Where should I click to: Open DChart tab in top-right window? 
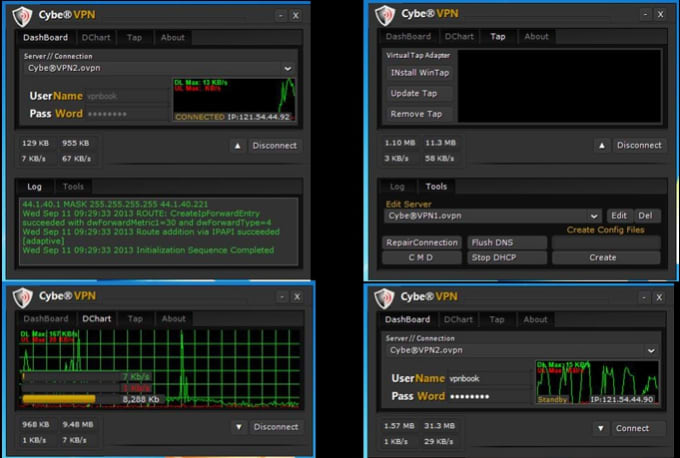(459, 37)
